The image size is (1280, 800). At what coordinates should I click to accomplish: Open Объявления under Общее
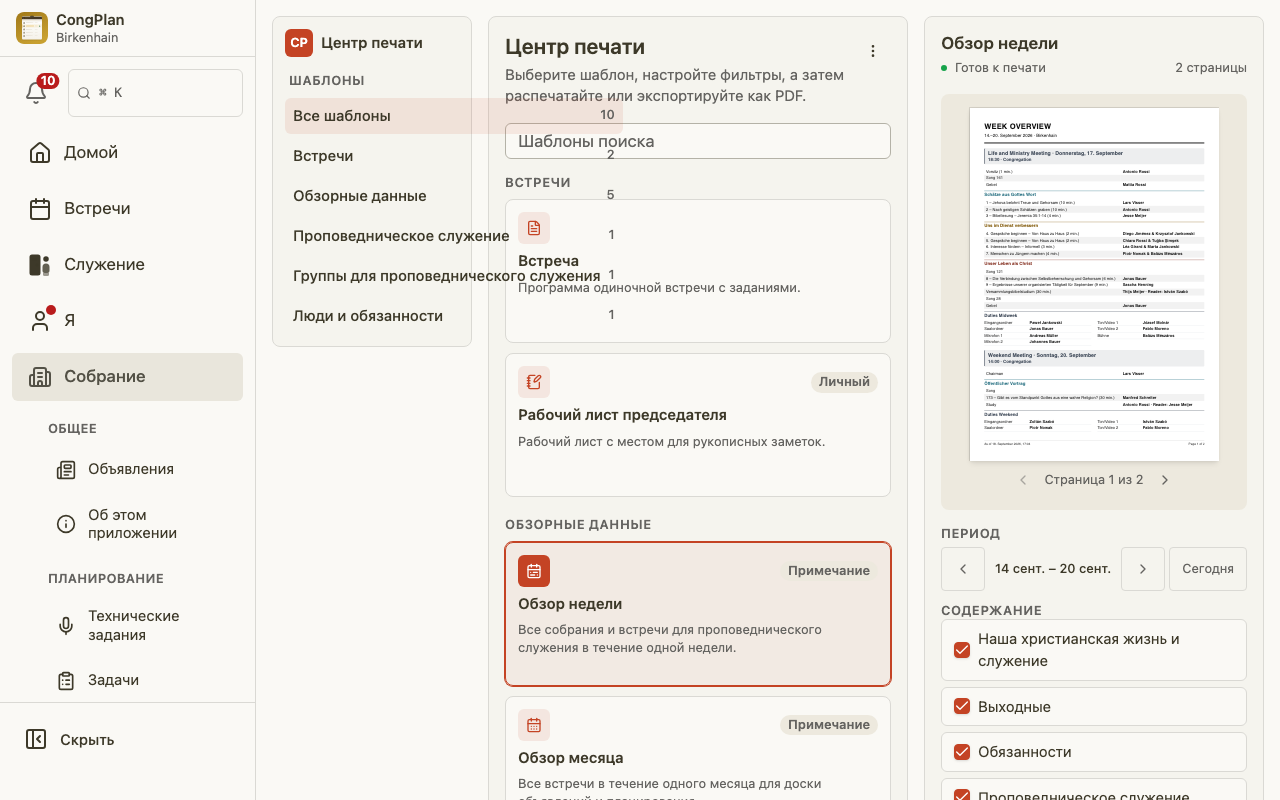point(143,469)
